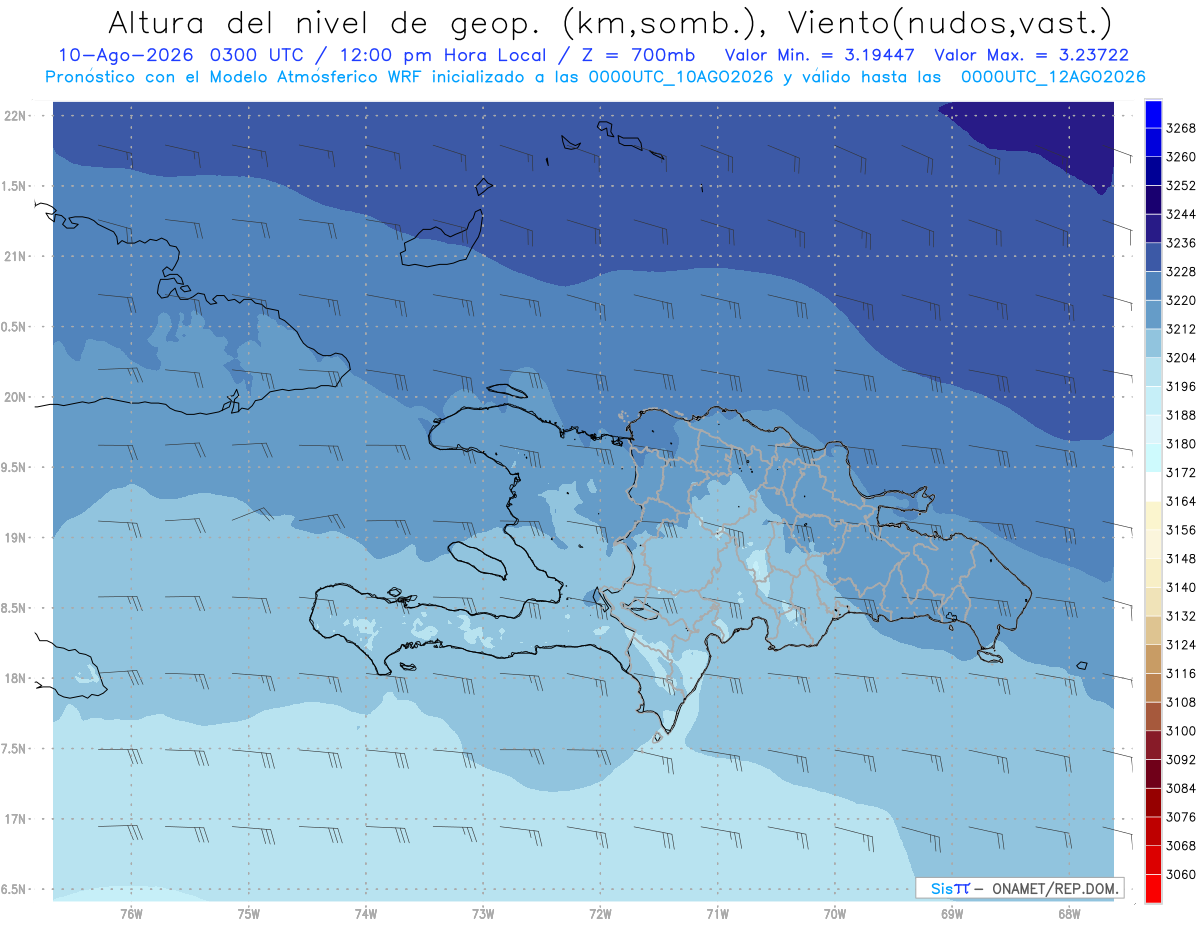Click the 3076 color bar label
The image size is (1200, 927).
click(x=1181, y=817)
